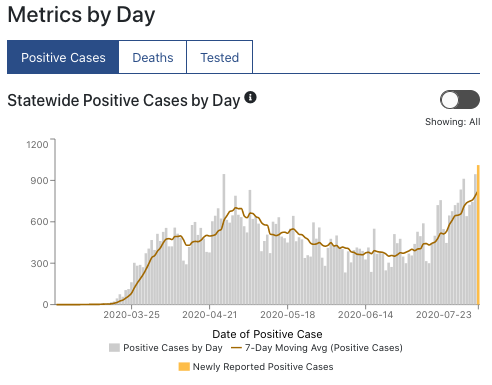Open the Tested tab

click(x=220, y=57)
